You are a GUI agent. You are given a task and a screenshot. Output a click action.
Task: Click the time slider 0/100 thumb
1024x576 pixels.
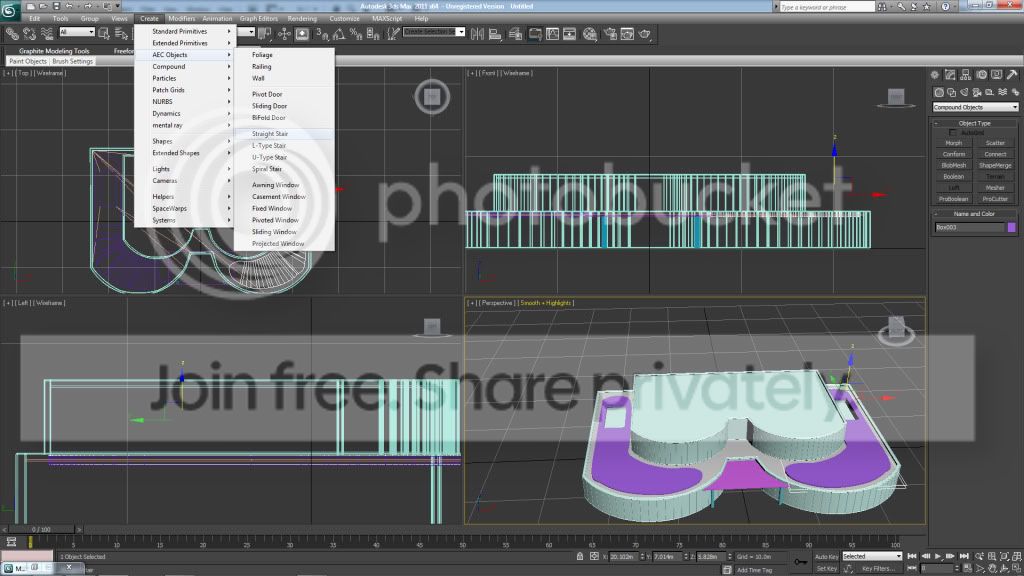pyautogui.click(x=40, y=530)
